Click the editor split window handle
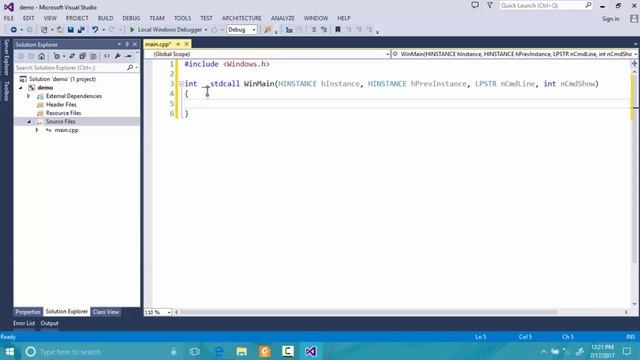640x360 pixels. (634, 63)
